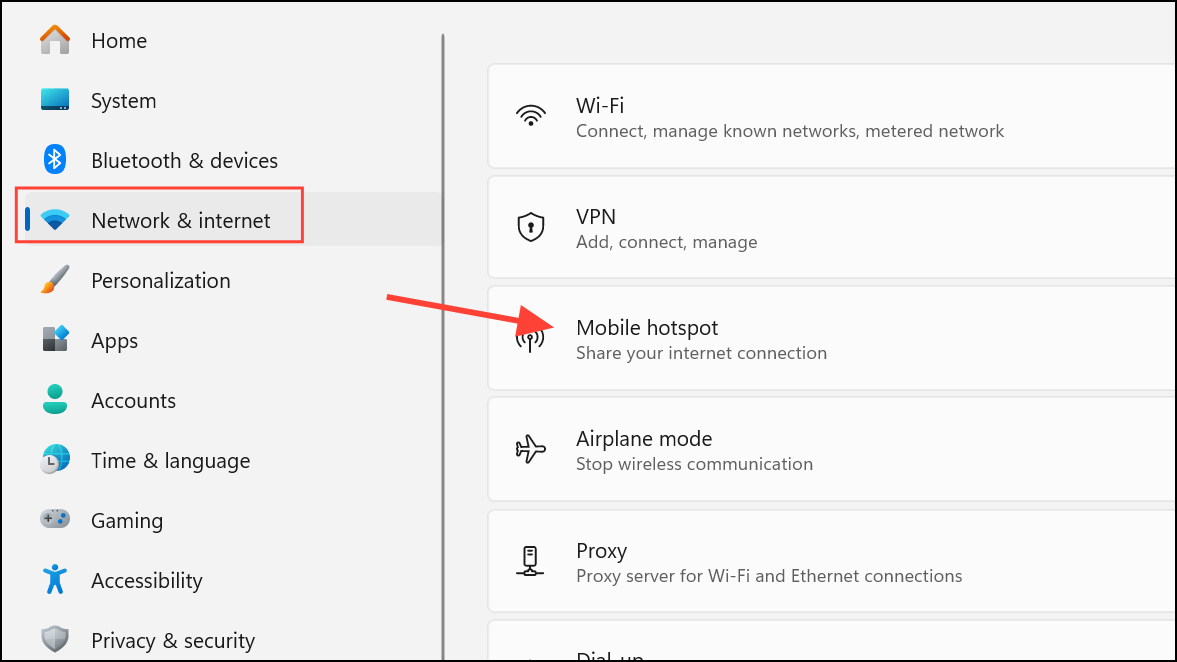Click the Wi-Fi signal icon
Image resolution: width=1177 pixels, height=662 pixels.
click(531, 116)
